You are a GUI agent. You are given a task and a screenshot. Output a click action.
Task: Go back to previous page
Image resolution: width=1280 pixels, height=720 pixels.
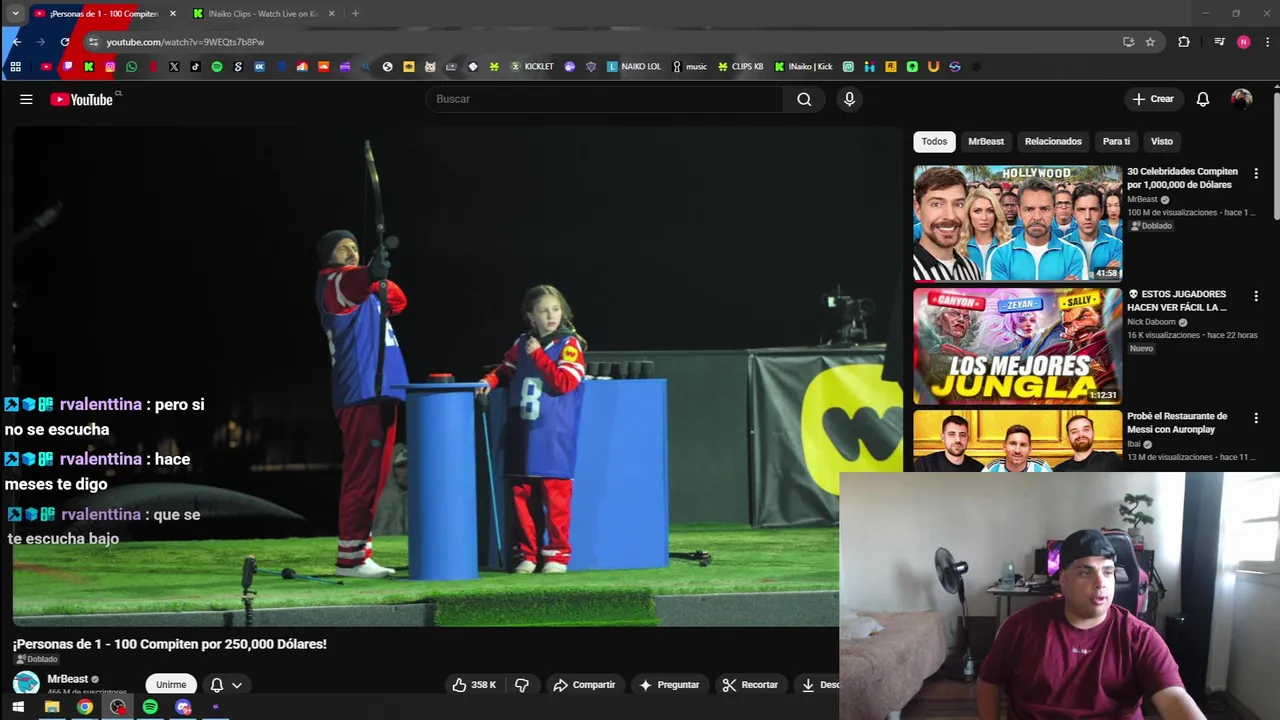(x=17, y=42)
